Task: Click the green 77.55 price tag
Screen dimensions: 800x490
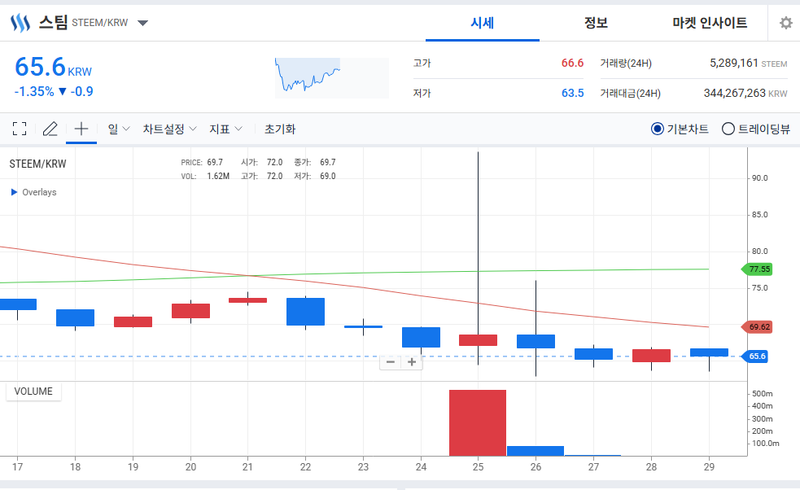Action: pyautogui.click(x=757, y=269)
